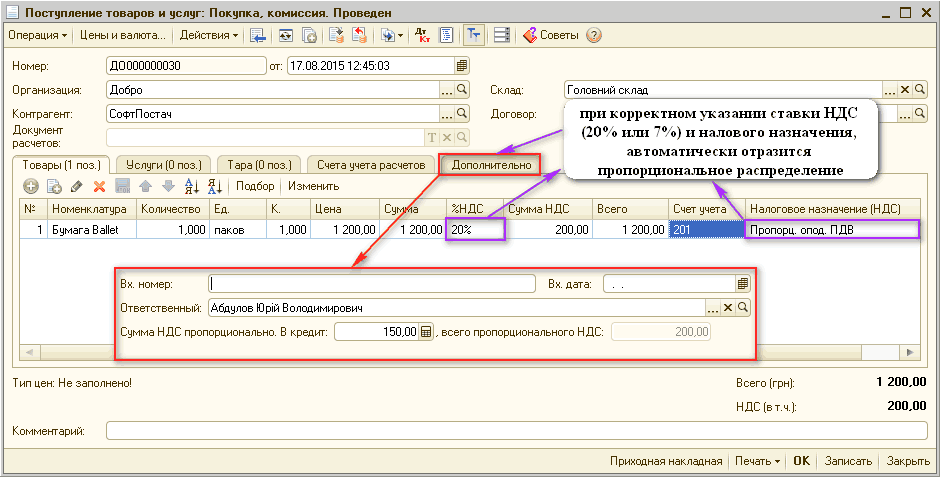The image size is (940, 477).
Task: Open search for Ответственный field
Action: [x=743, y=308]
